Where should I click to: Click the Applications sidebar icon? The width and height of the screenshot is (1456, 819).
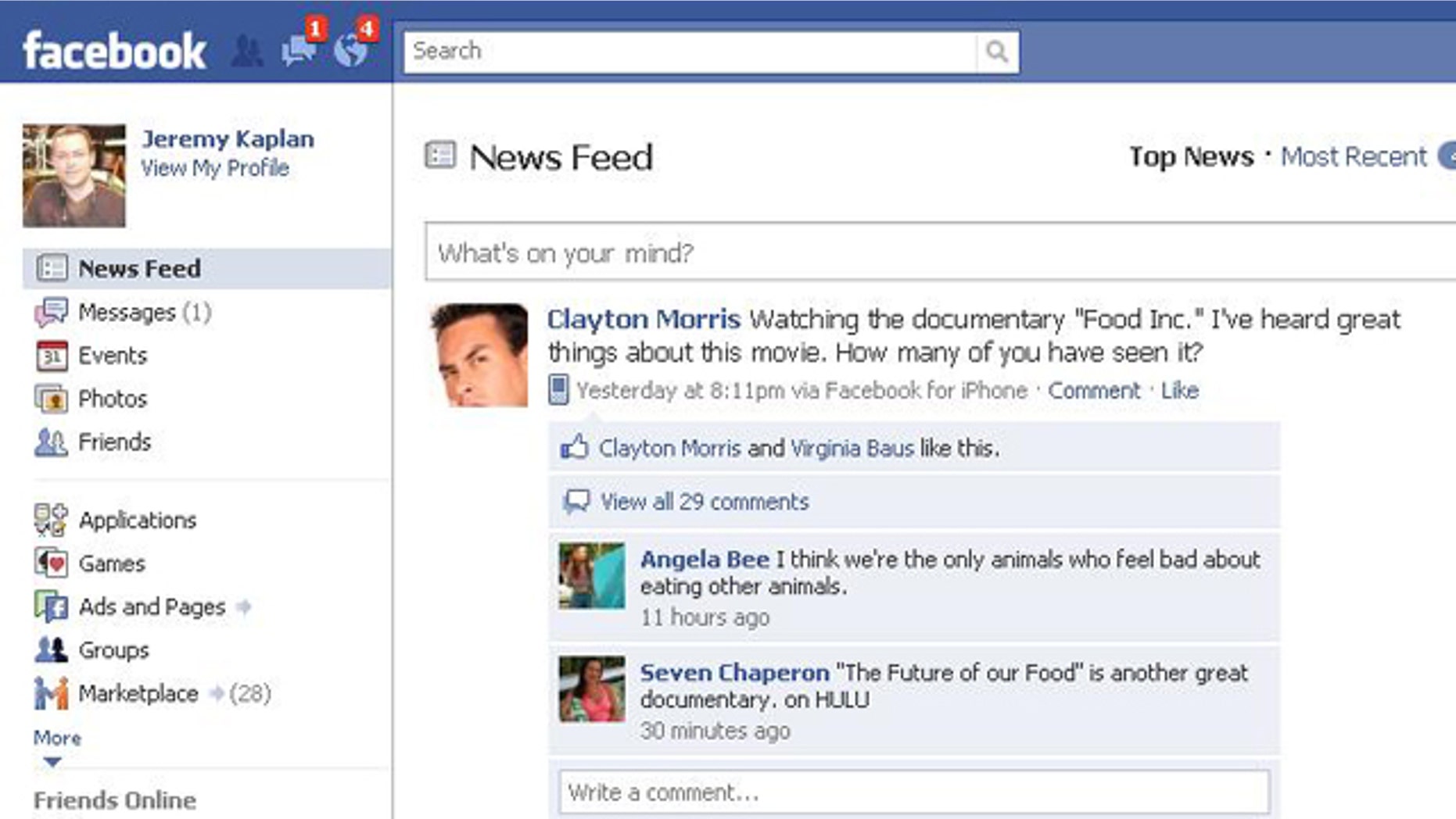(52, 520)
